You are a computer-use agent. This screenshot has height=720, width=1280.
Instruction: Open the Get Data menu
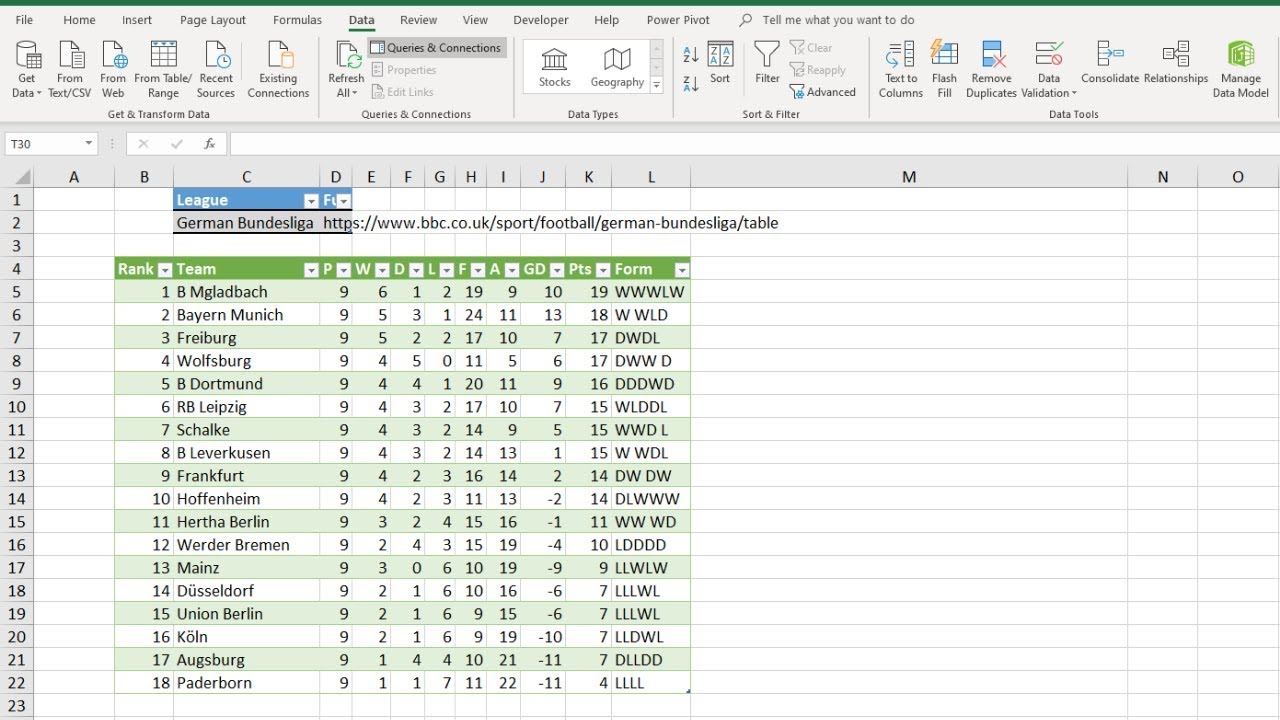(27, 70)
